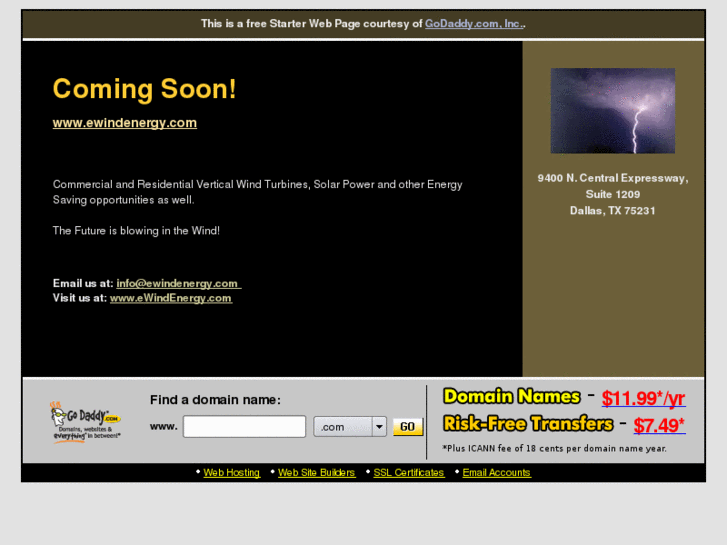
Task: Click the 'Dallas, TX 75231' address line
Action: coord(612,211)
